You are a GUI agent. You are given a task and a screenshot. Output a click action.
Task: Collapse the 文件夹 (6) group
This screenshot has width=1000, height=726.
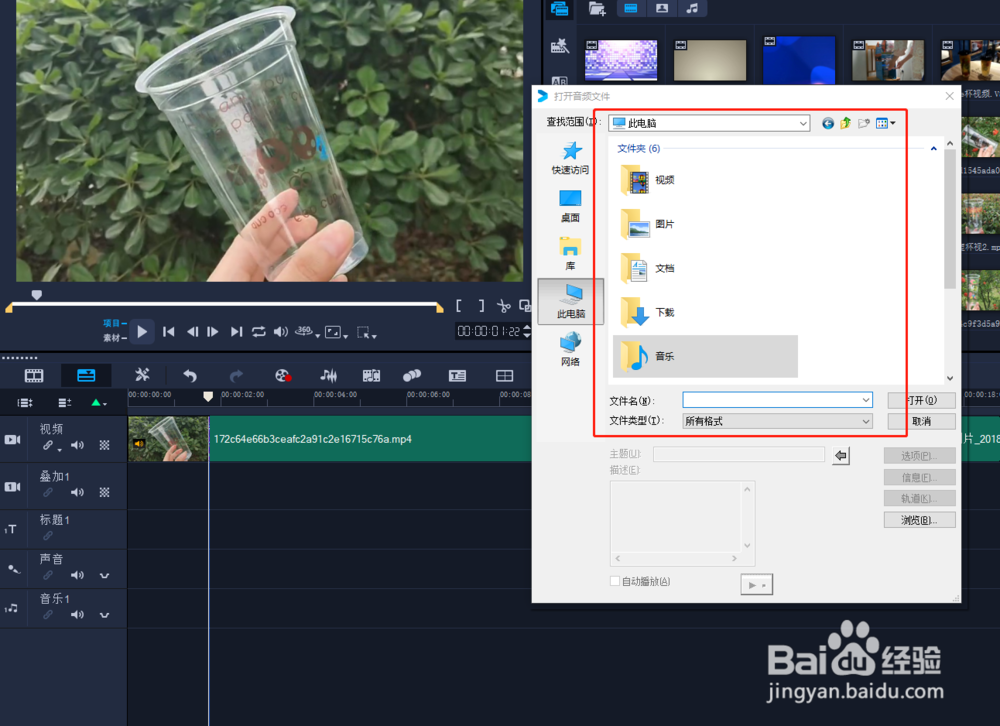(934, 149)
